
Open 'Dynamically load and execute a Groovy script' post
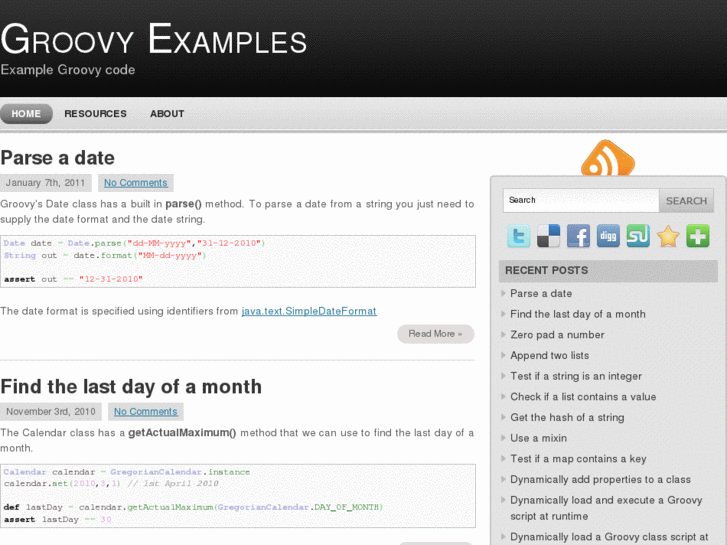coord(606,508)
